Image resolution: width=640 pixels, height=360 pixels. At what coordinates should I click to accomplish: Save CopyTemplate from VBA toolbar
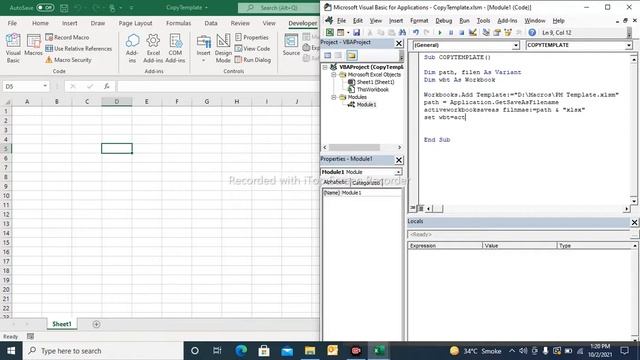pyautogui.click(x=356, y=33)
